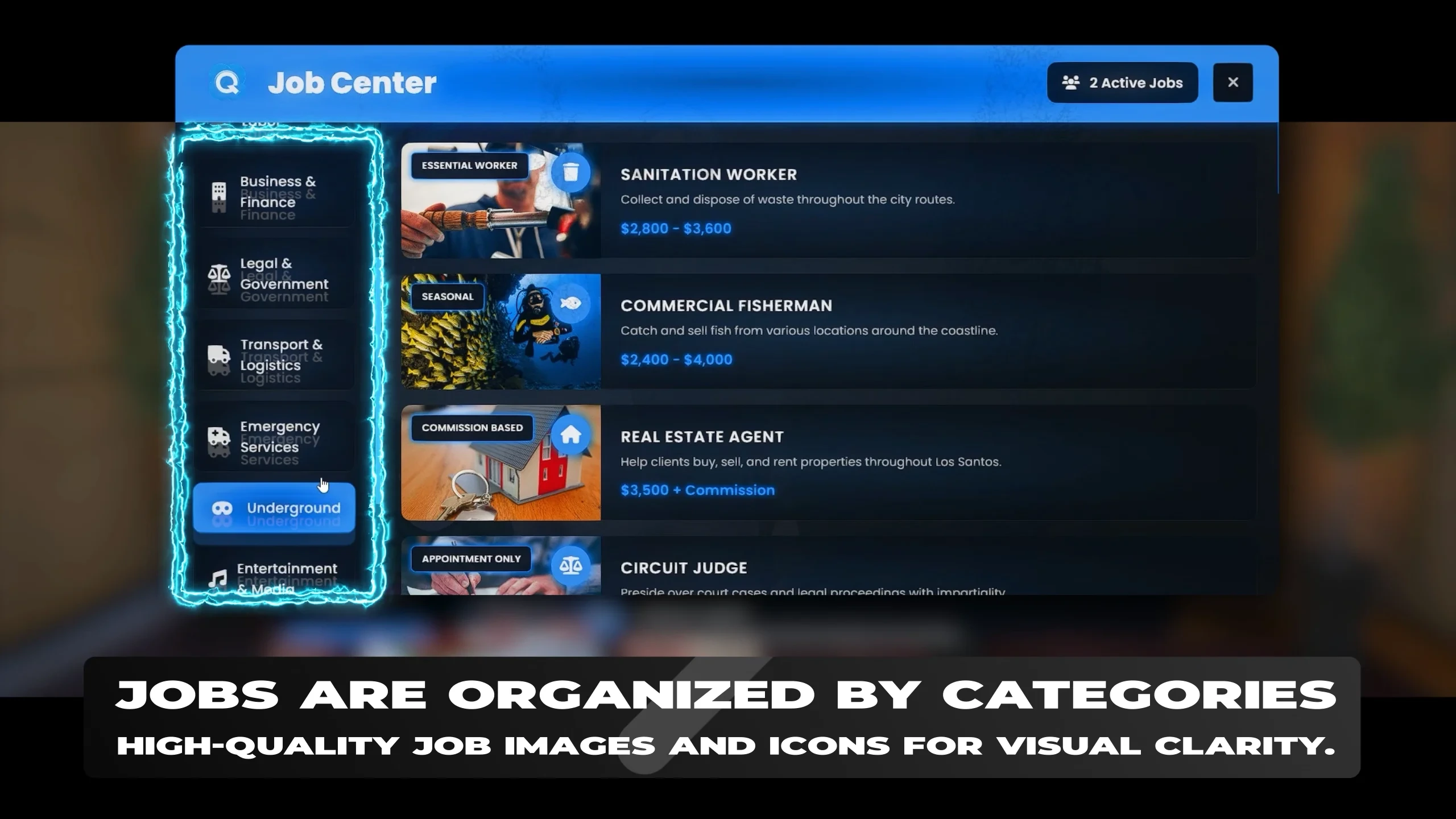1456x819 pixels.
Task: Choose the Emergency Services category
Action: (x=274, y=437)
